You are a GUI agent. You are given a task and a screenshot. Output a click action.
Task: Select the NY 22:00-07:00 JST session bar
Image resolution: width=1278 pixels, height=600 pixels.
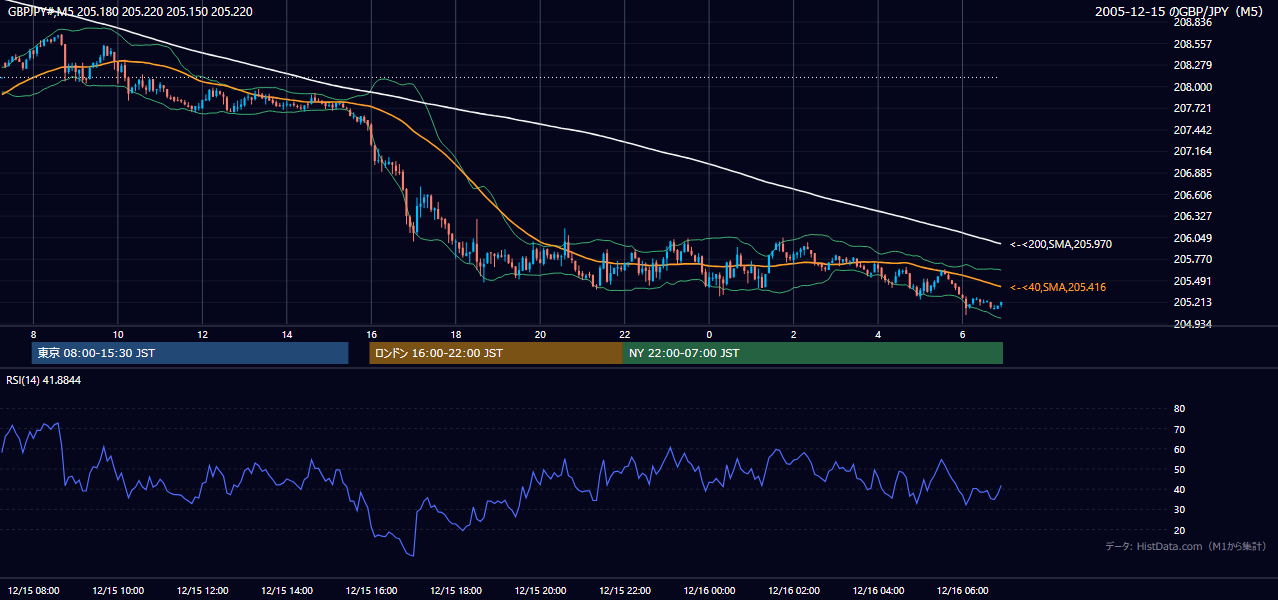[813, 353]
